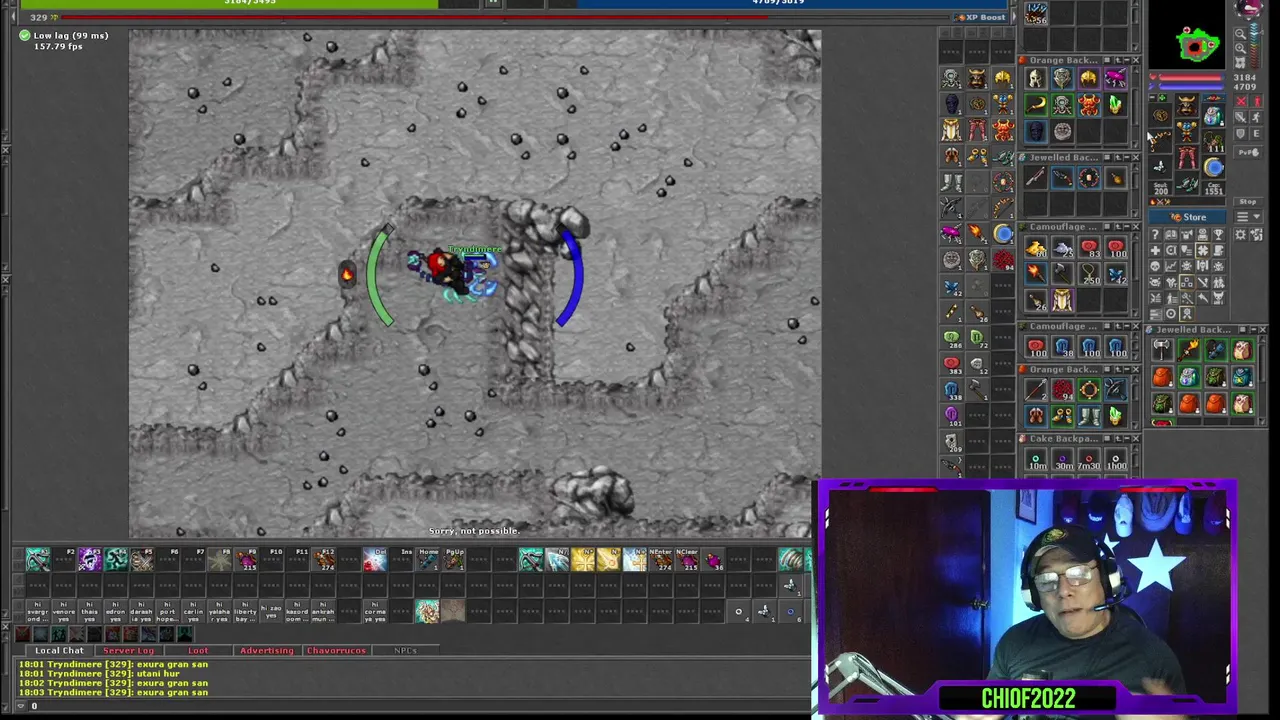This screenshot has height=720, width=1280.
Task: Go up one level in top Orange Backpack
Action: click(1118, 60)
